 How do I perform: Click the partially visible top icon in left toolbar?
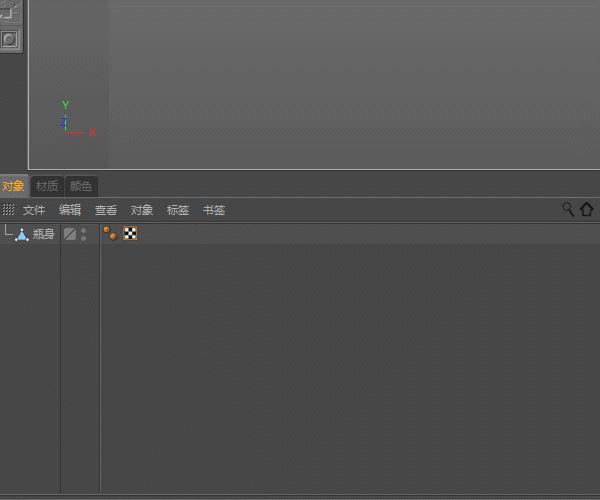(9, 10)
